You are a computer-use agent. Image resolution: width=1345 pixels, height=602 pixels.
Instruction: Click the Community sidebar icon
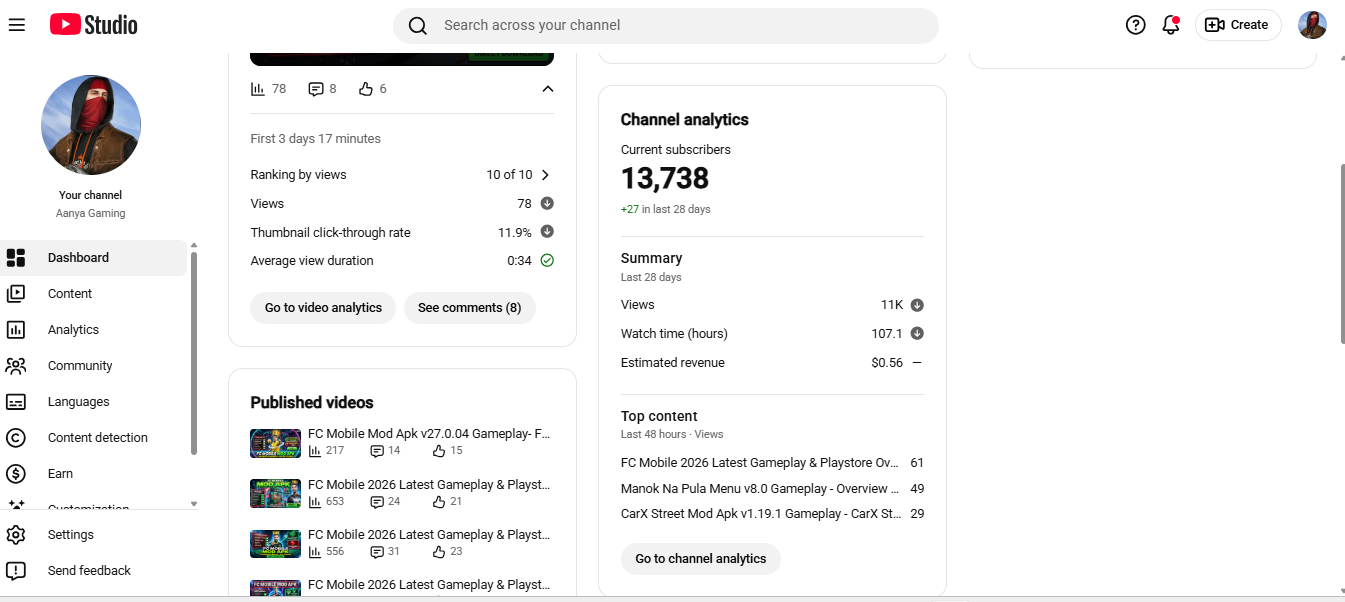tap(16, 366)
